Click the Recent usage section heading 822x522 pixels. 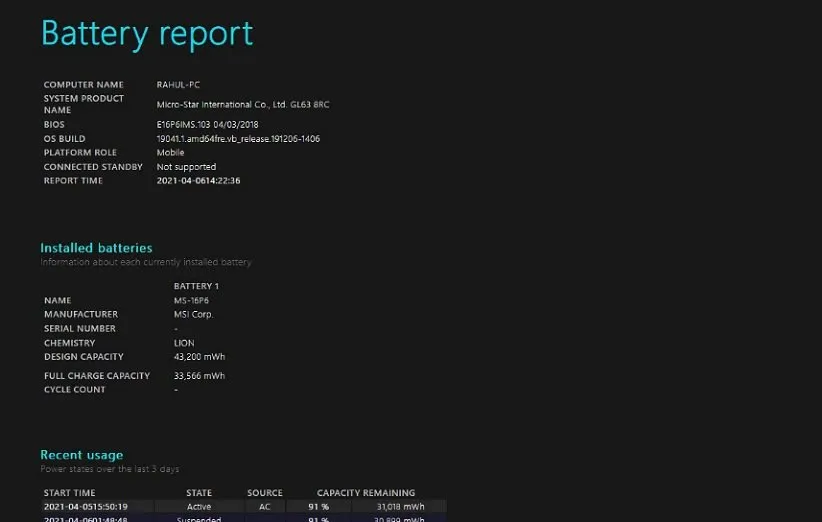[82, 455]
